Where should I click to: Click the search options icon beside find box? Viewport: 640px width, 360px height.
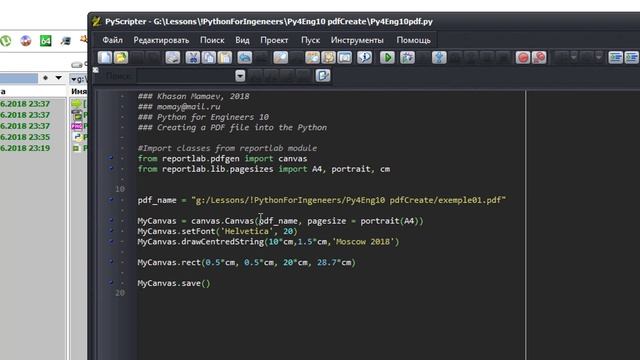coord(323,76)
